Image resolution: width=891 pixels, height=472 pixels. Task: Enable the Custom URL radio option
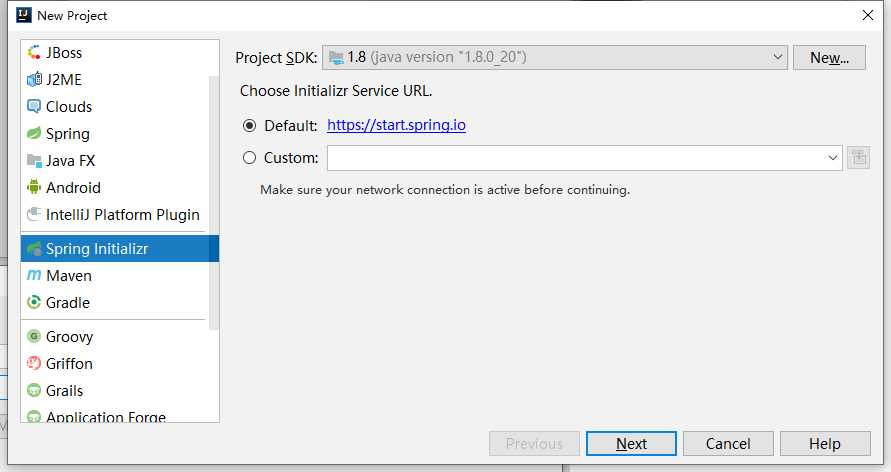(249, 157)
